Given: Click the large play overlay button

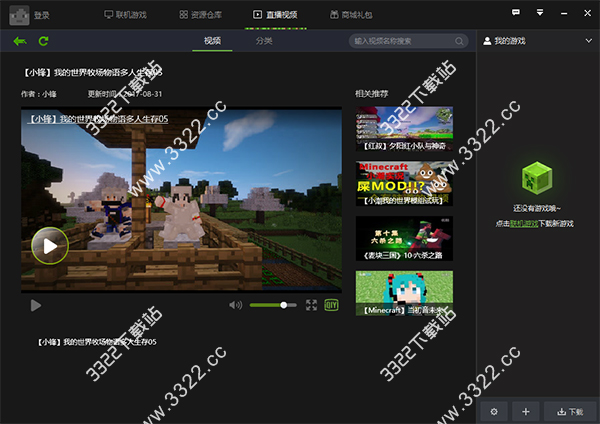Looking at the screenshot, I should tap(50, 246).
